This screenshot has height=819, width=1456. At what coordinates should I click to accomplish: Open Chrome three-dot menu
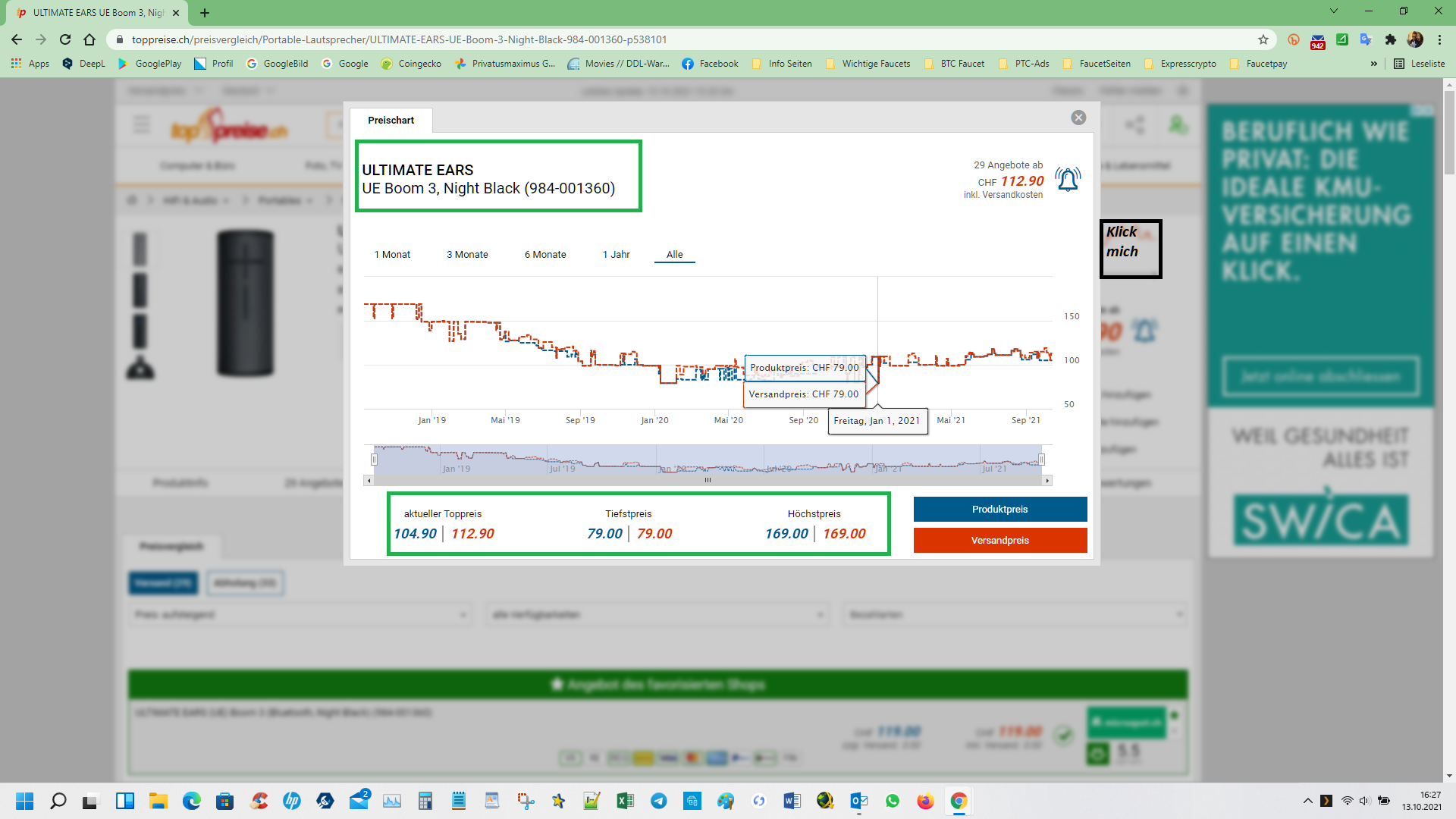(1439, 39)
